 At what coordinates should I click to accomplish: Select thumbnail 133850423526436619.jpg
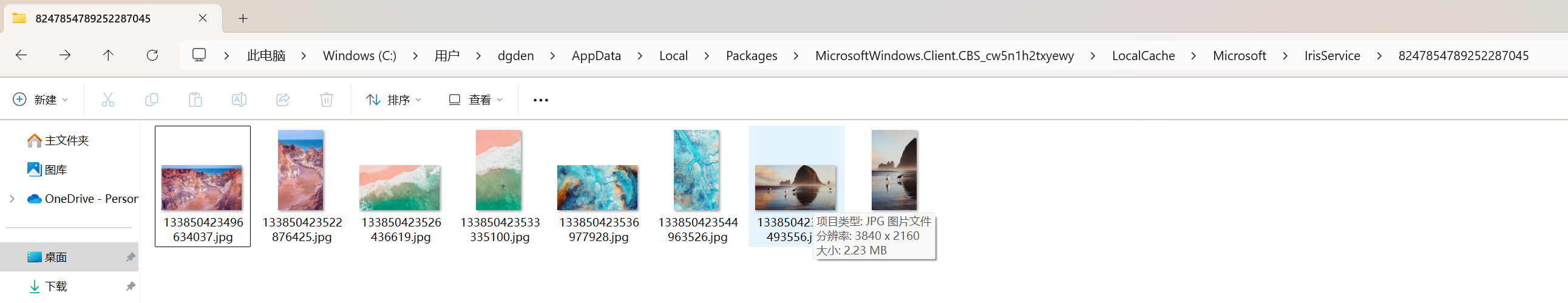(x=399, y=188)
